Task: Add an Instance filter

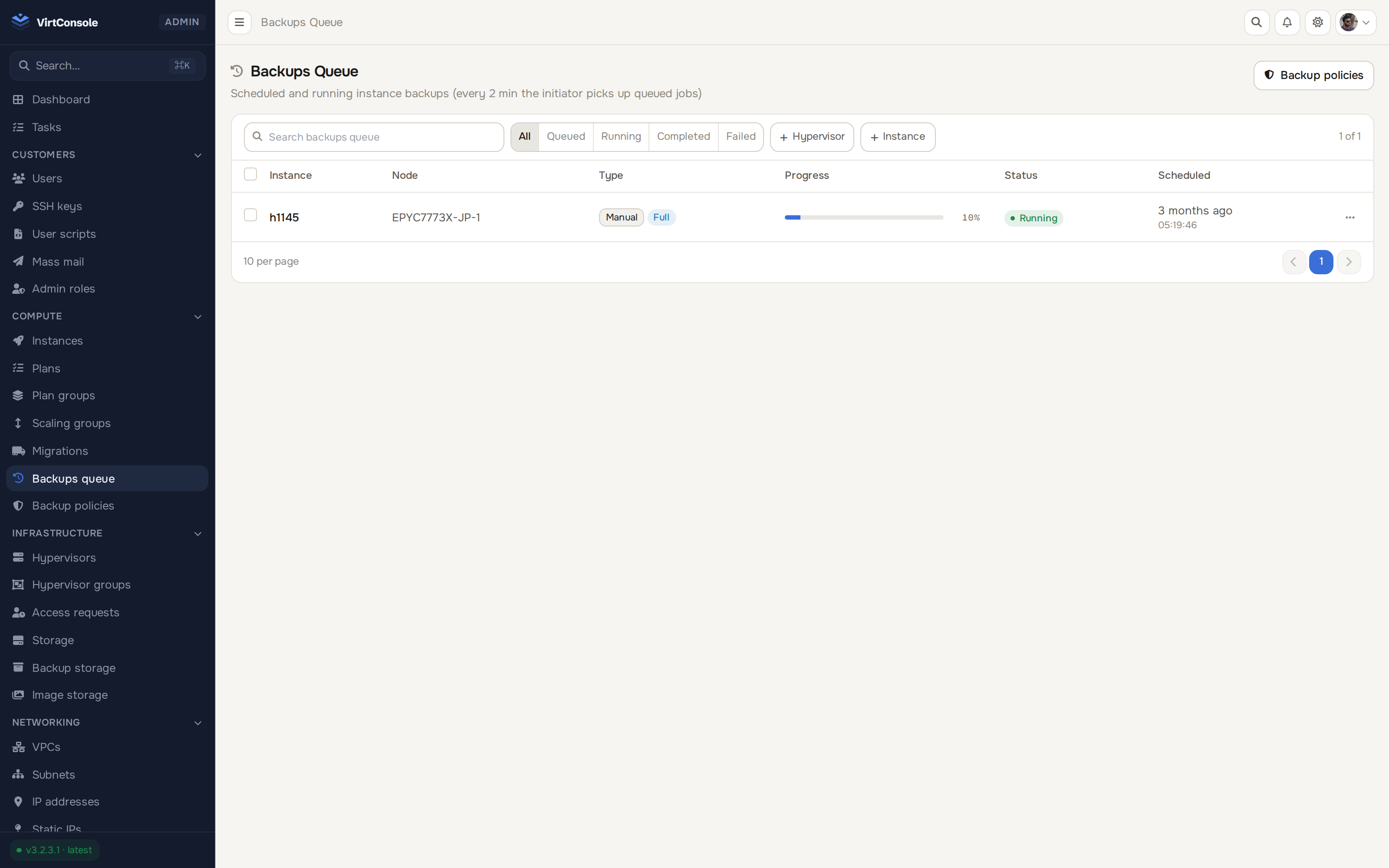Action: (898, 137)
